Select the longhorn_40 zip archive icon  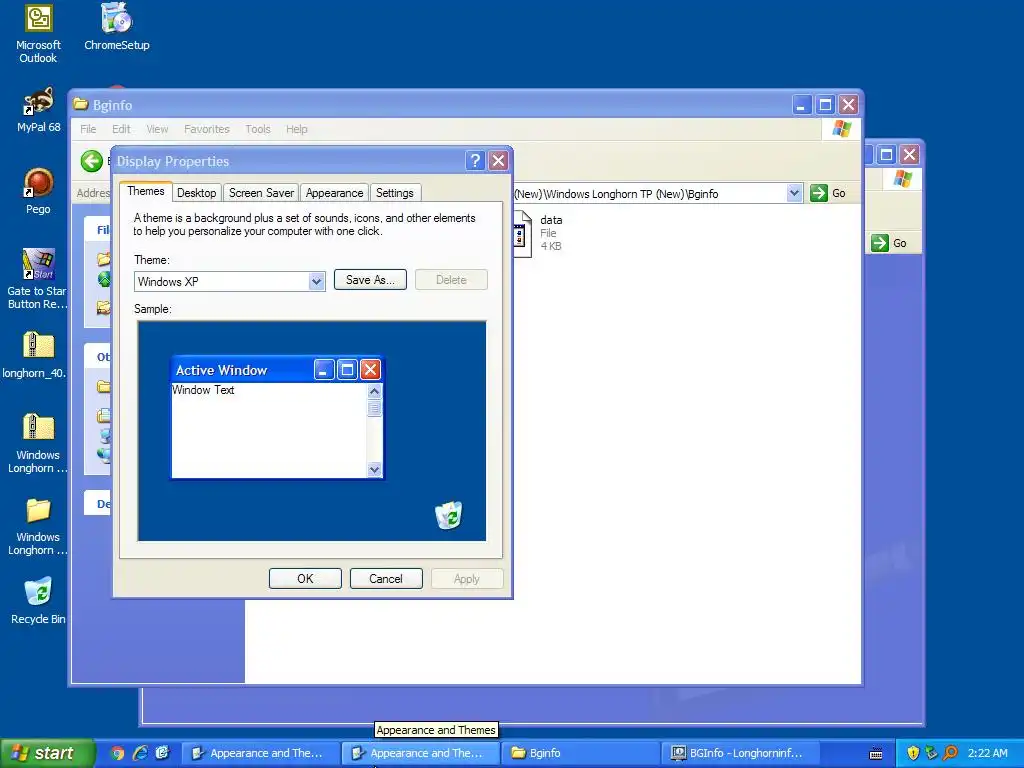click(37, 355)
